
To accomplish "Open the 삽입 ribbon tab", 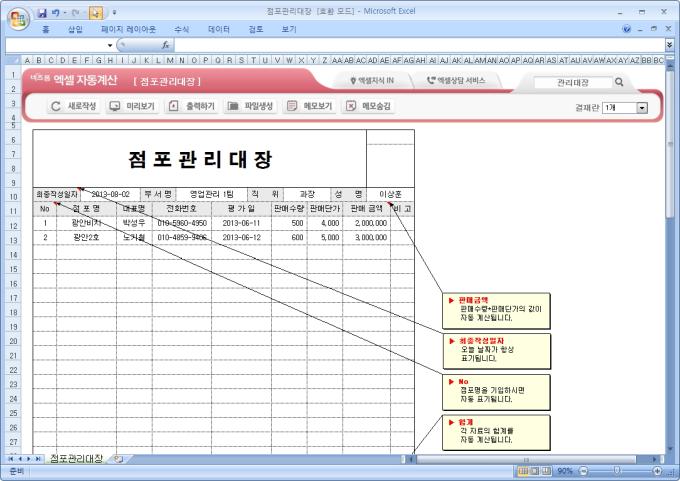I will click(x=75, y=29).
